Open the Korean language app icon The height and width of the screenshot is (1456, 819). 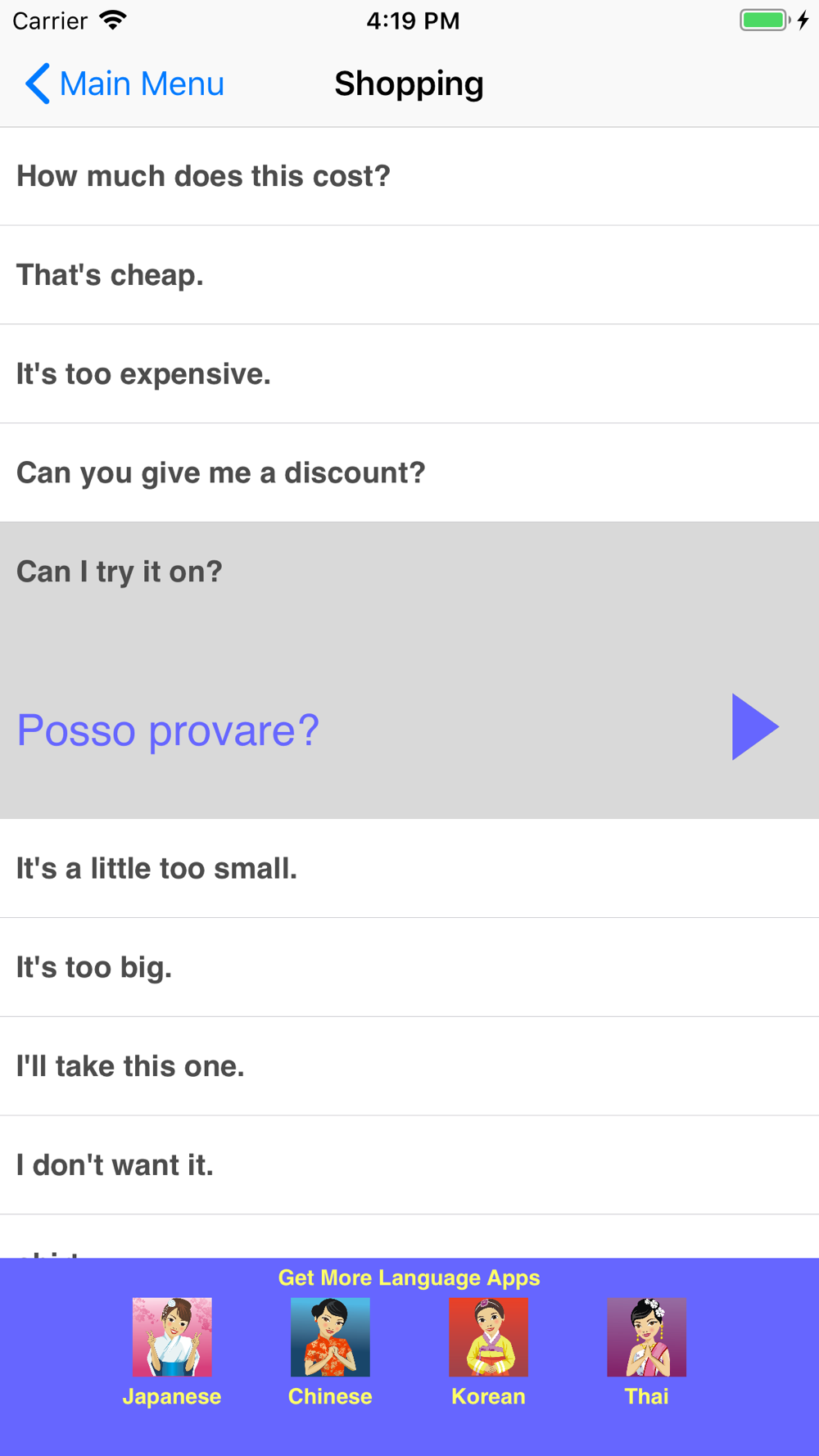[488, 1336]
